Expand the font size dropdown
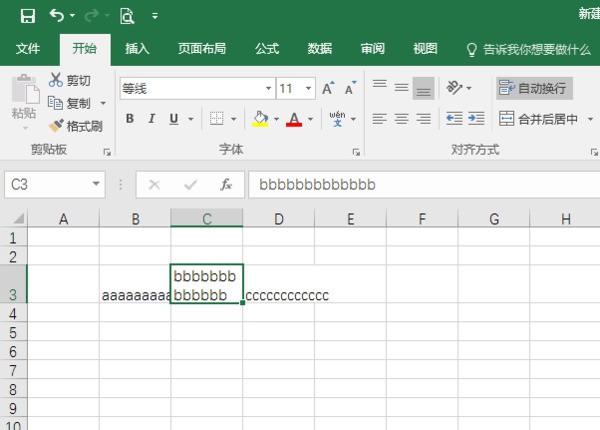 pos(307,89)
